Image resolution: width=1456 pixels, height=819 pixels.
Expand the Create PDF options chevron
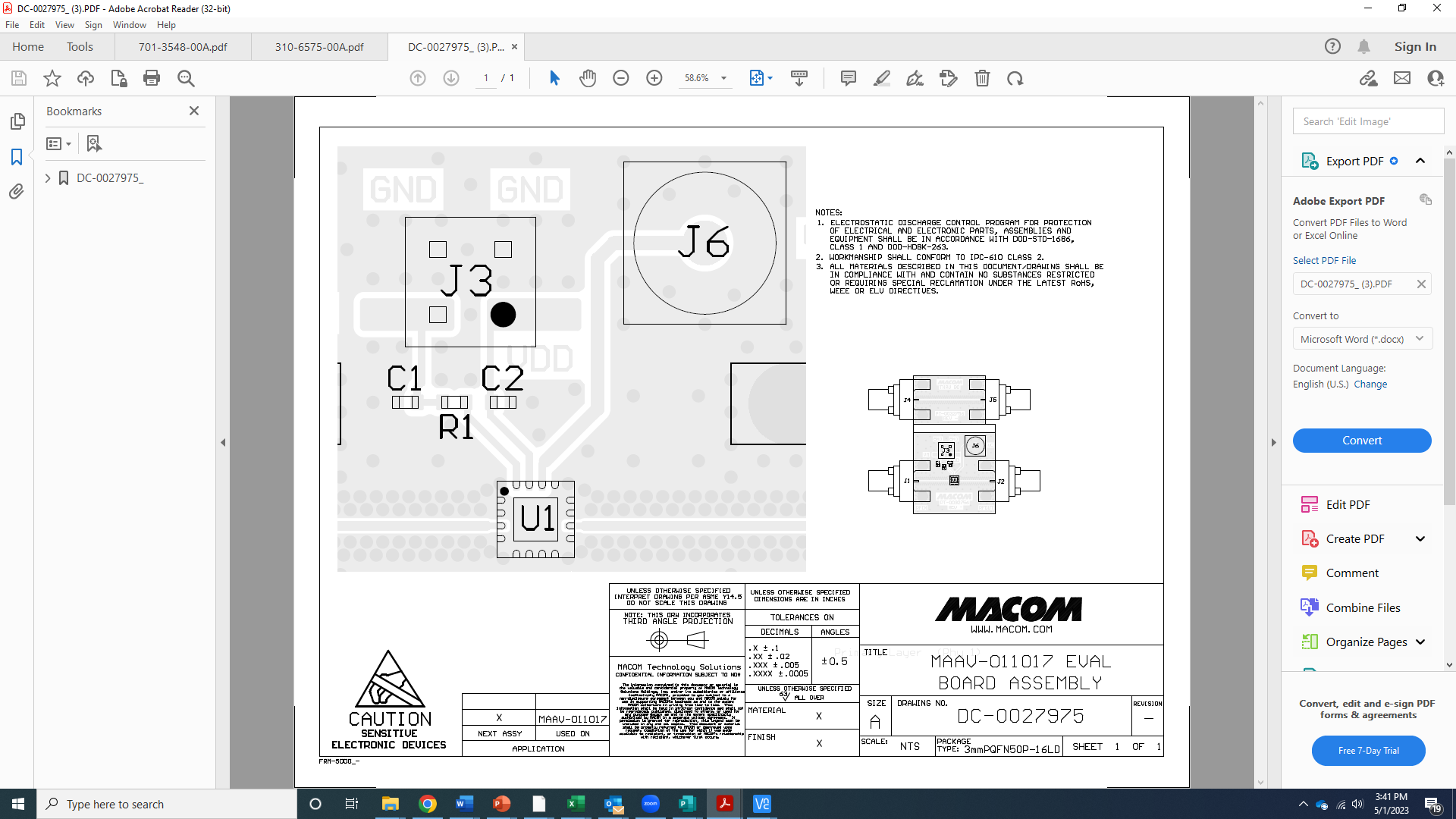point(1420,538)
